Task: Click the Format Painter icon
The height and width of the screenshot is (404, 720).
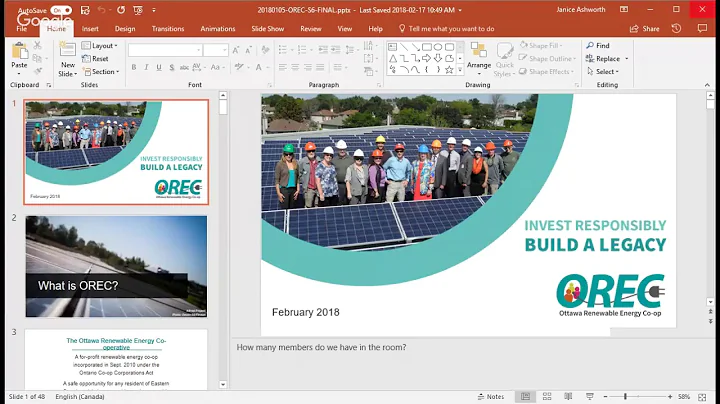Action: pyautogui.click(x=38, y=71)
